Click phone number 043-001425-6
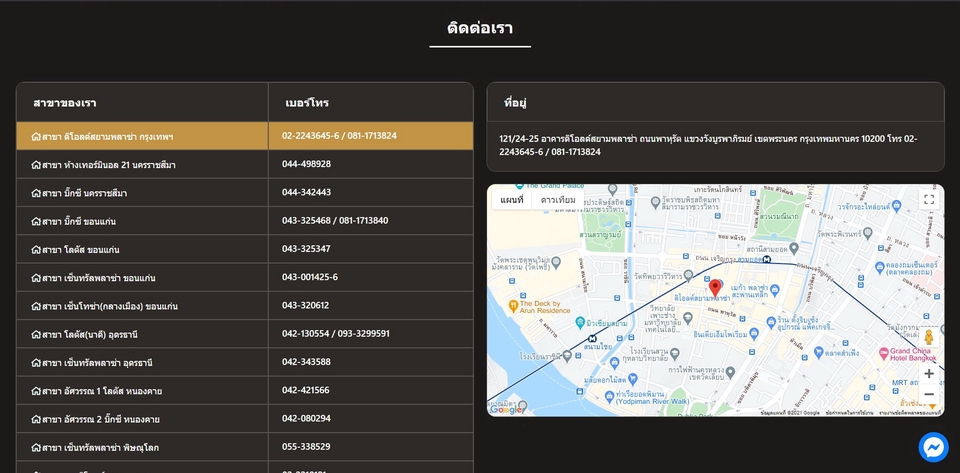The width and height of the screenshot is (960, 473). (x=310, y=277)
